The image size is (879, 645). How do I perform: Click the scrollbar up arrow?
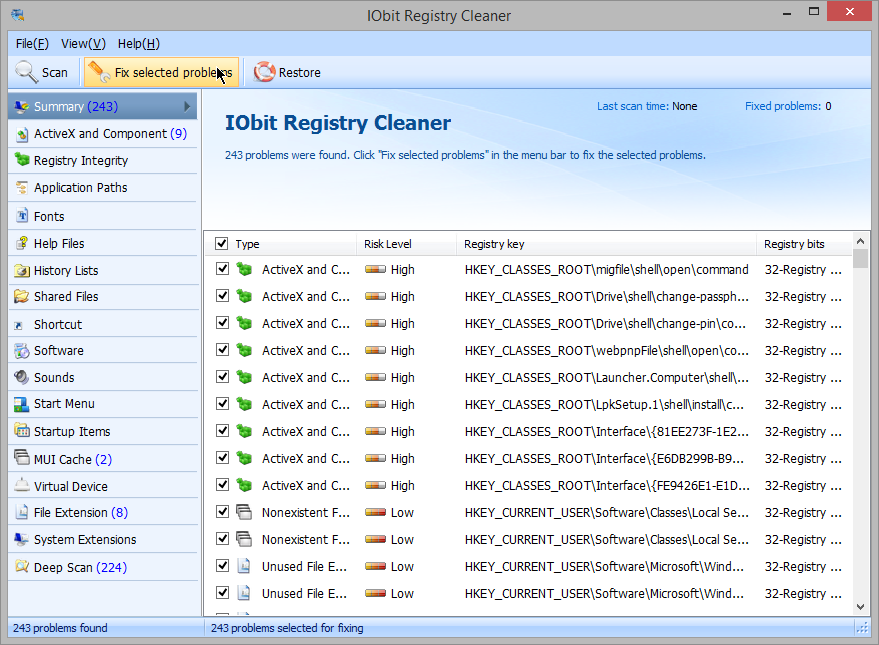tap(861, 241)
